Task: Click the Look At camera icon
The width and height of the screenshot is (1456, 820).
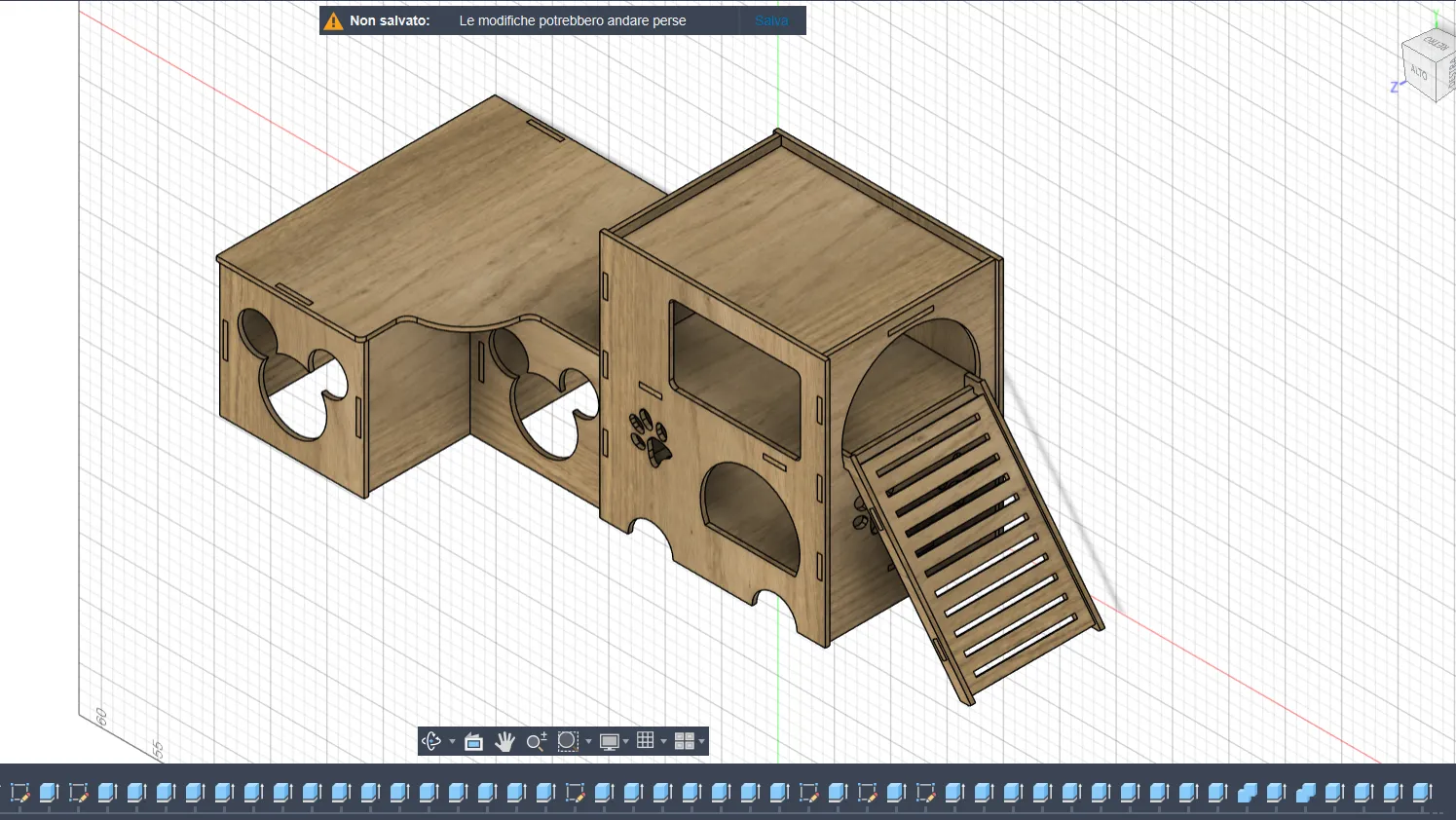Action: (x=474, y=742)
